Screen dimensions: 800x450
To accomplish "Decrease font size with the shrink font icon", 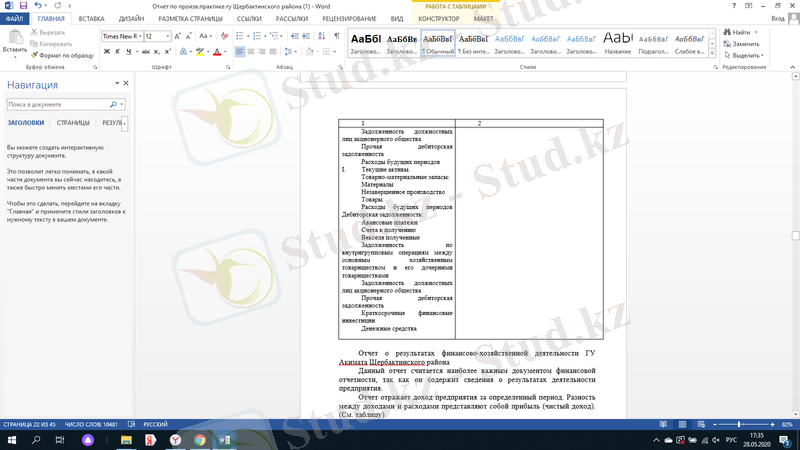I will point(188,36).
